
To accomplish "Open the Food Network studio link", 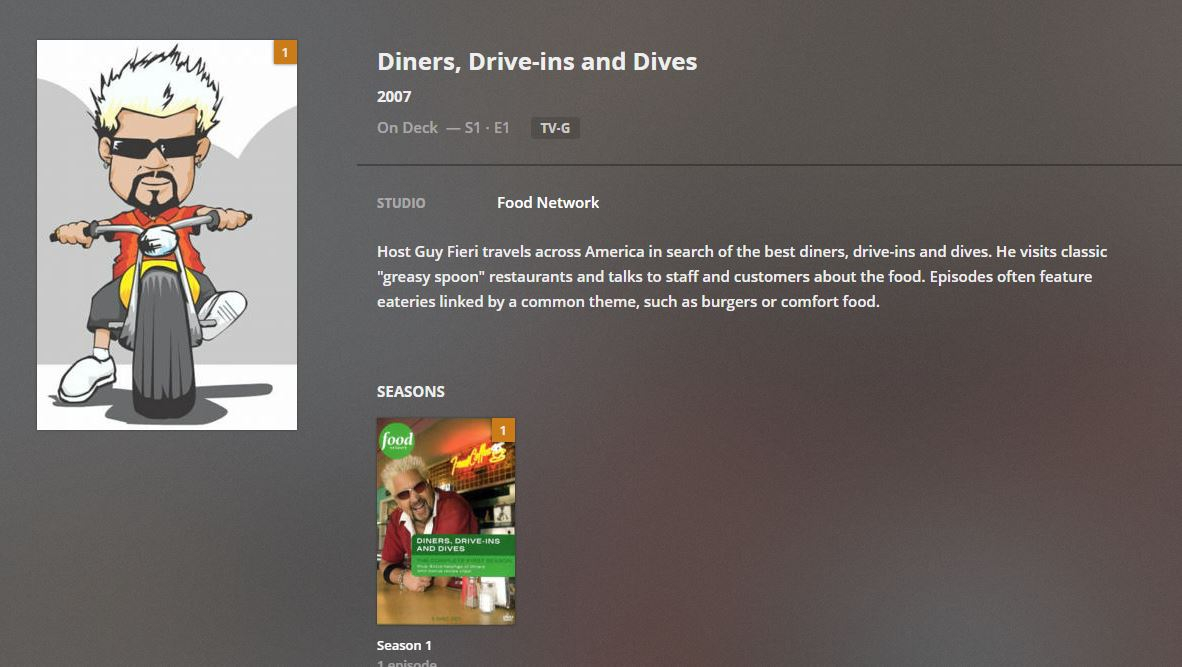I will [x=548, y=203].
